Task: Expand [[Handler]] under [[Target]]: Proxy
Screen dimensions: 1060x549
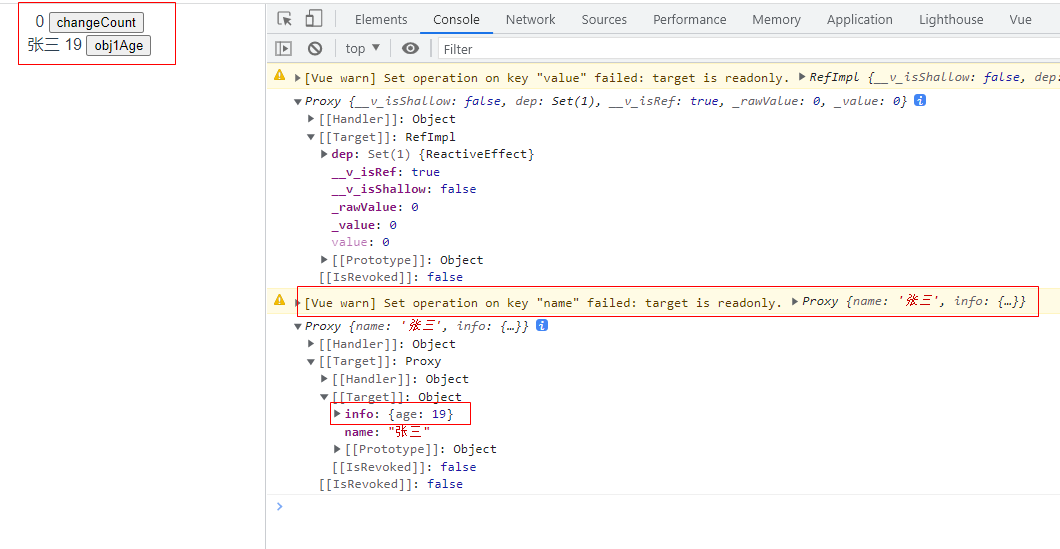Action: 324,379
